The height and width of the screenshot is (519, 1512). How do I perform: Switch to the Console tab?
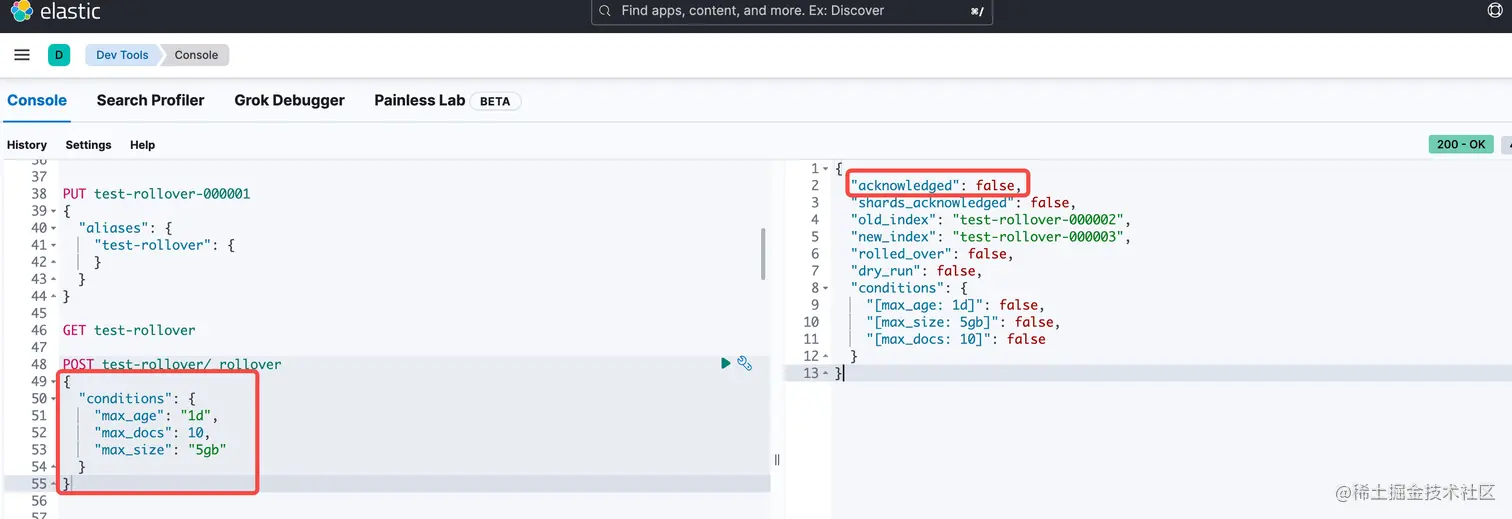(37, 100)
